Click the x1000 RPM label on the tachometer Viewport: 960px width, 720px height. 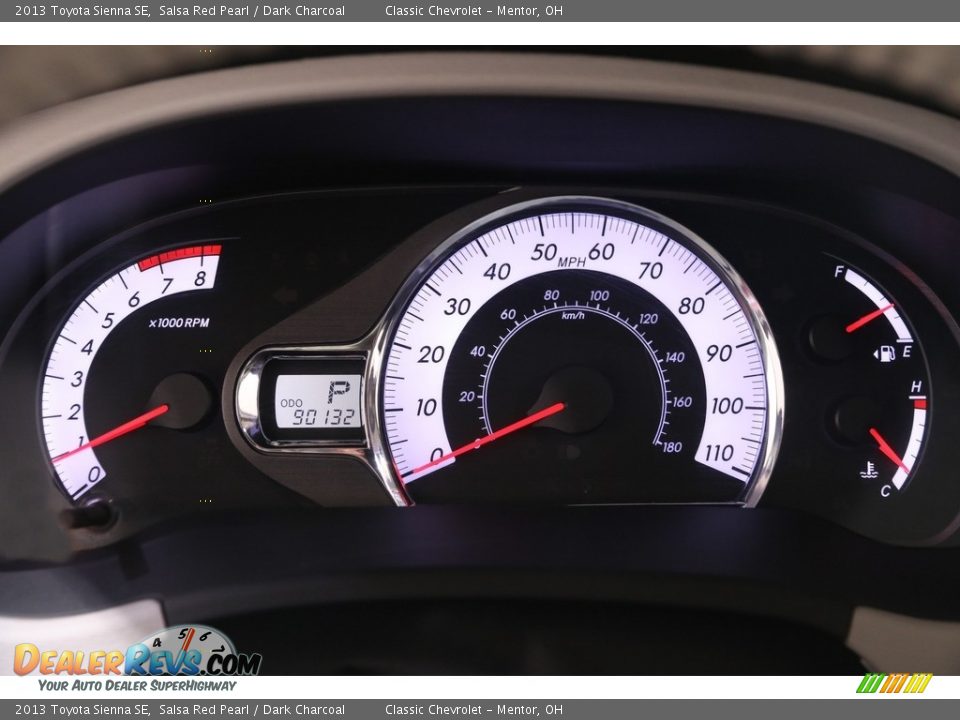click(179, 323)
